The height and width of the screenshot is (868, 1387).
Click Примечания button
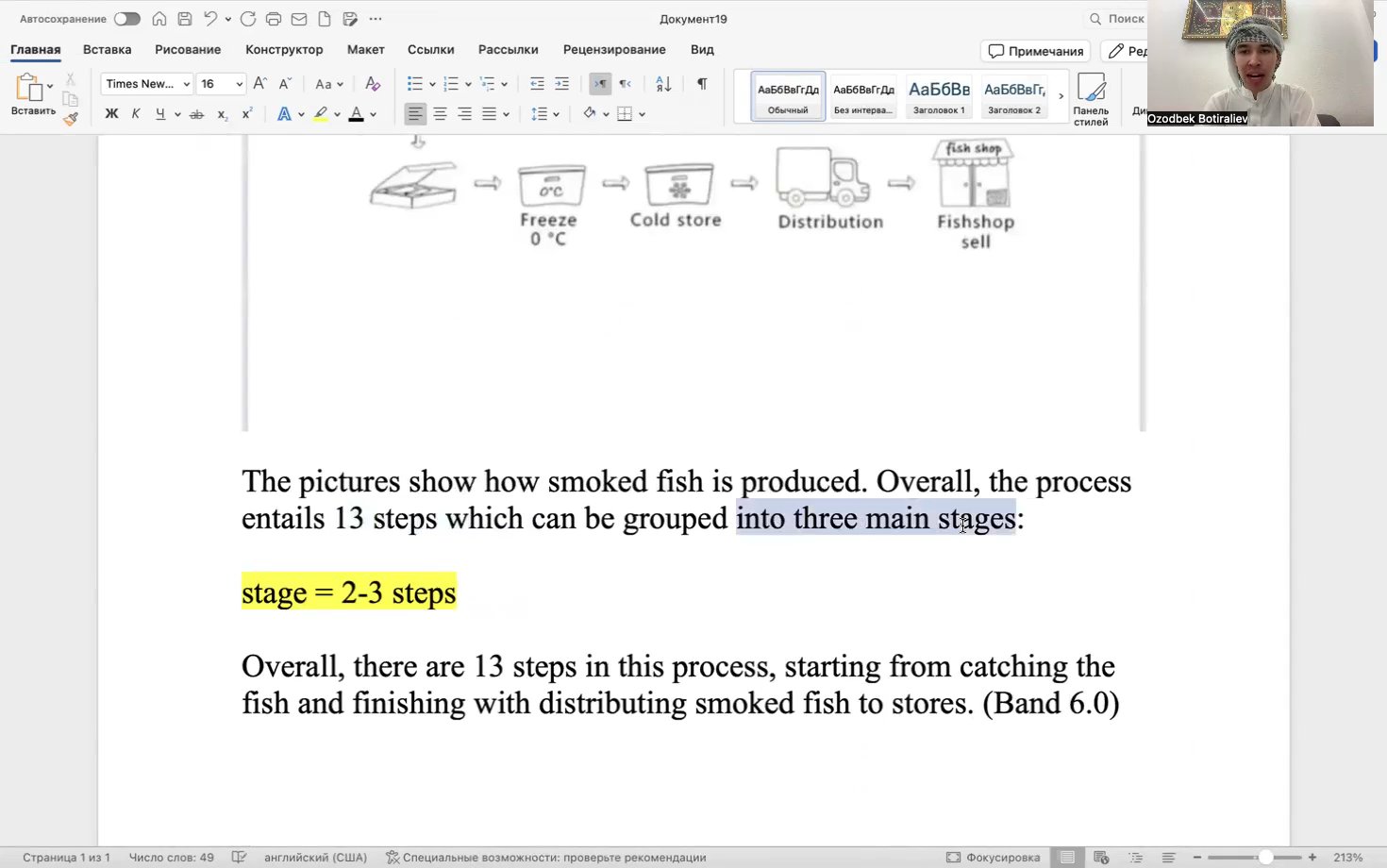point(1036,51)
